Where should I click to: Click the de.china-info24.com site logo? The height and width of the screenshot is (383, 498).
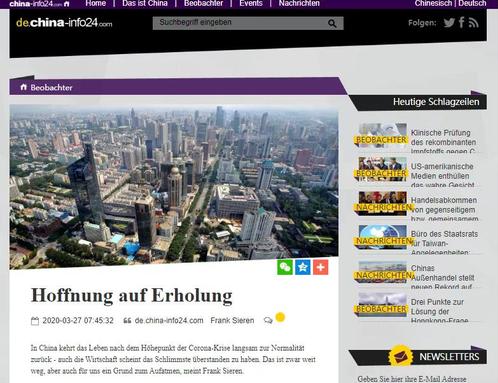point(64,23)
